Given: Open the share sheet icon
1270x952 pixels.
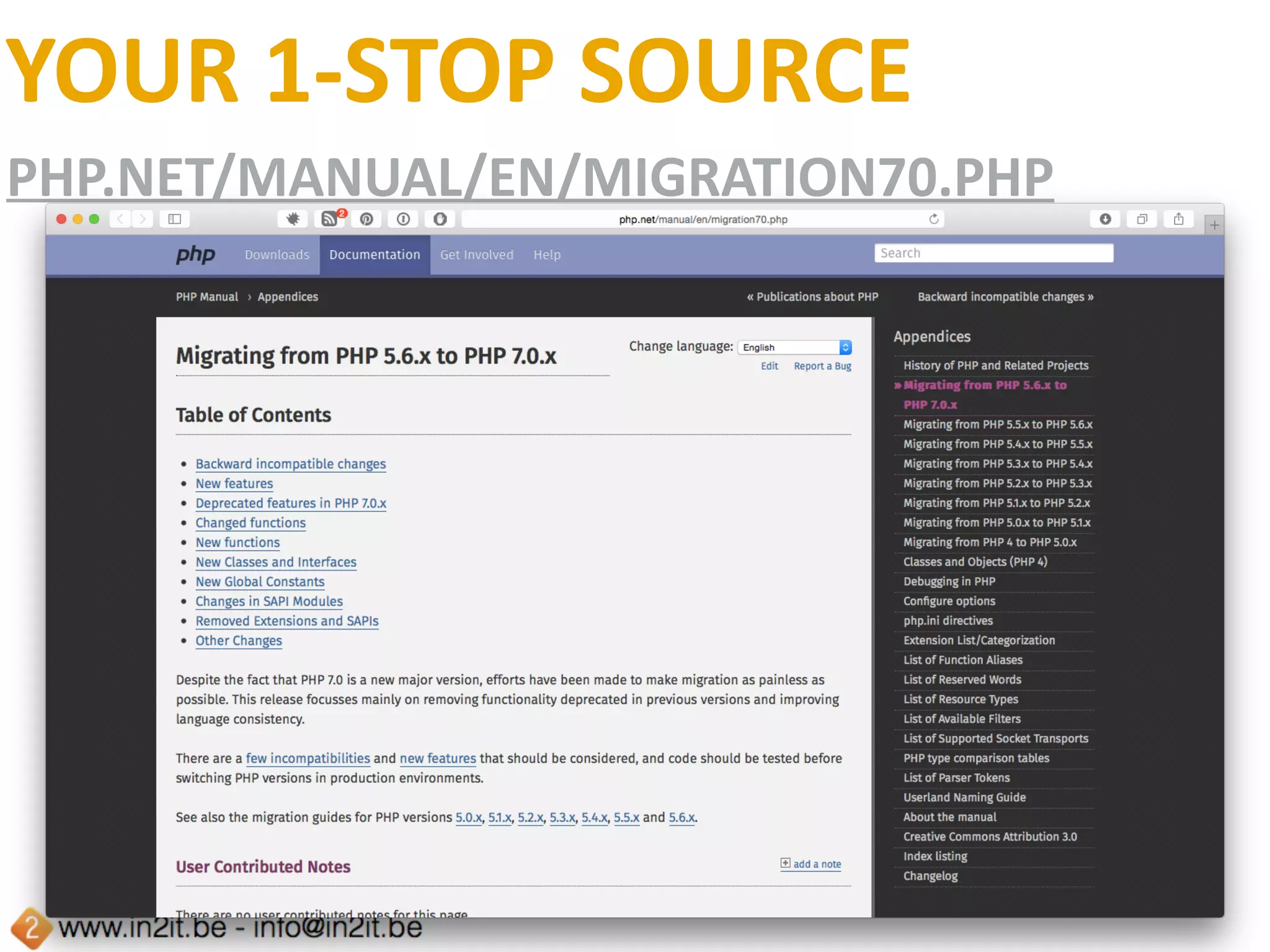Looking at the screenshot, I should [1179, 219].
